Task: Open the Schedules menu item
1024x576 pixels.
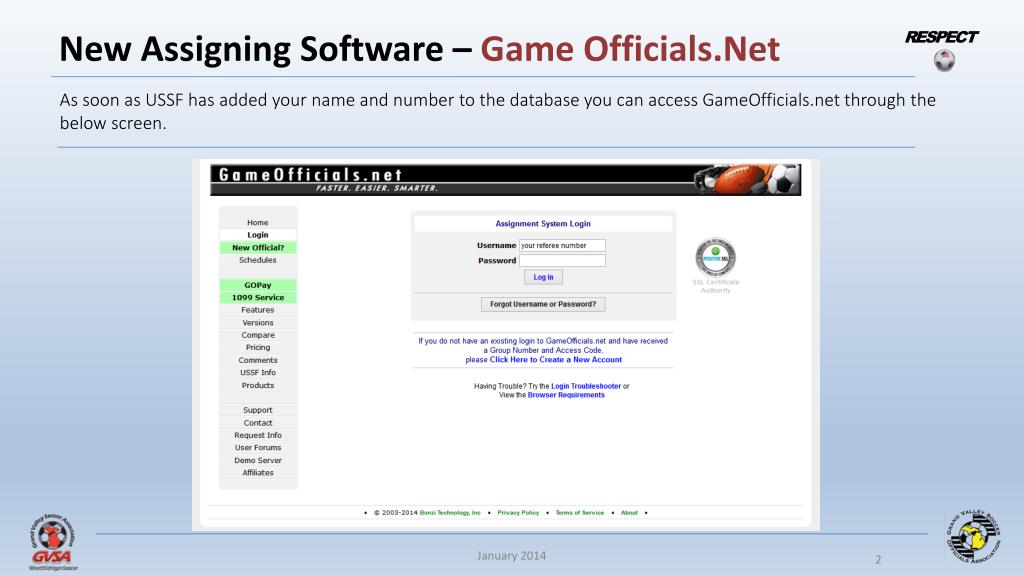Action: [x=258, y=260]
